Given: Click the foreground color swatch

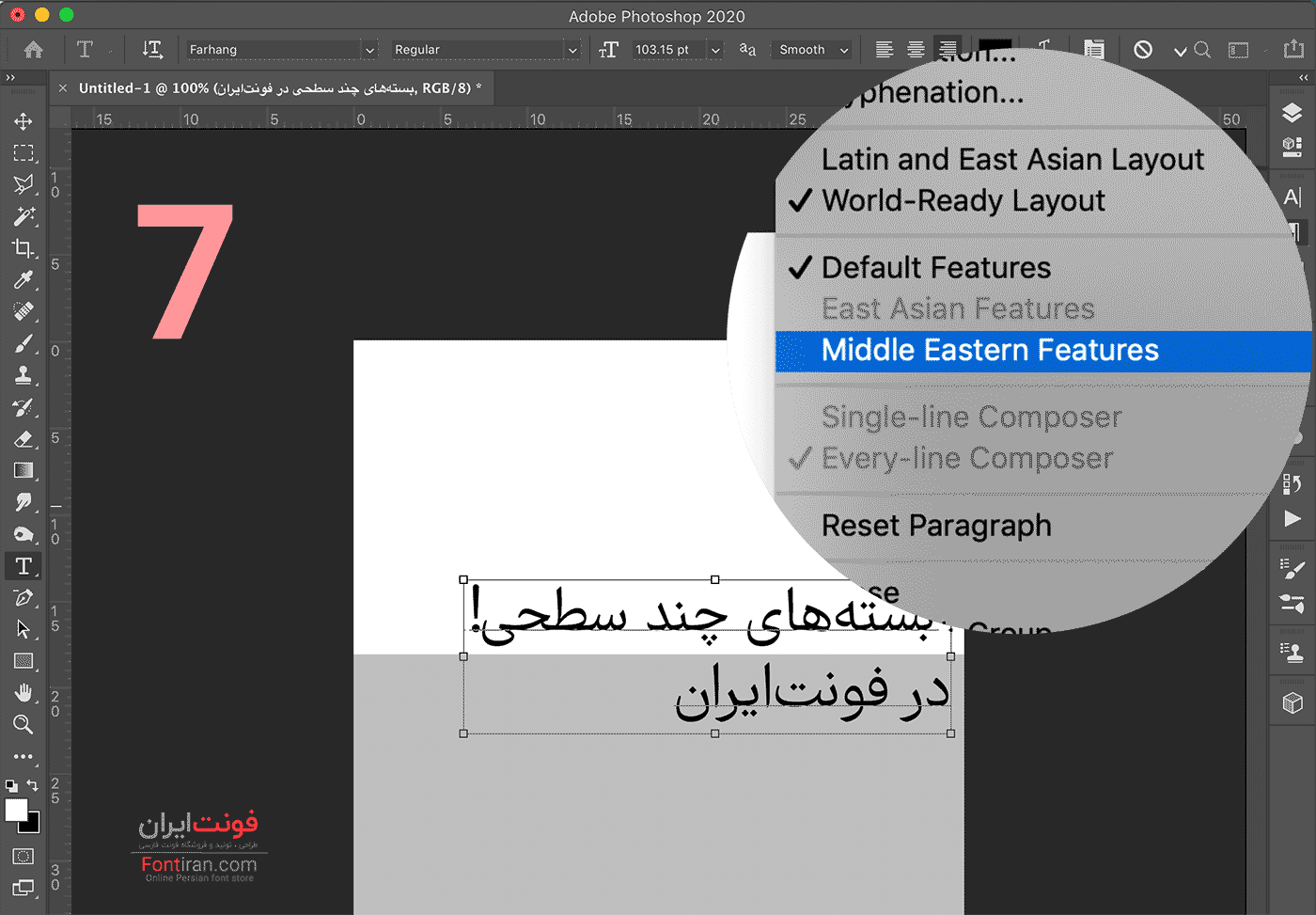Looking at the screenshot, I should [16, 811].
